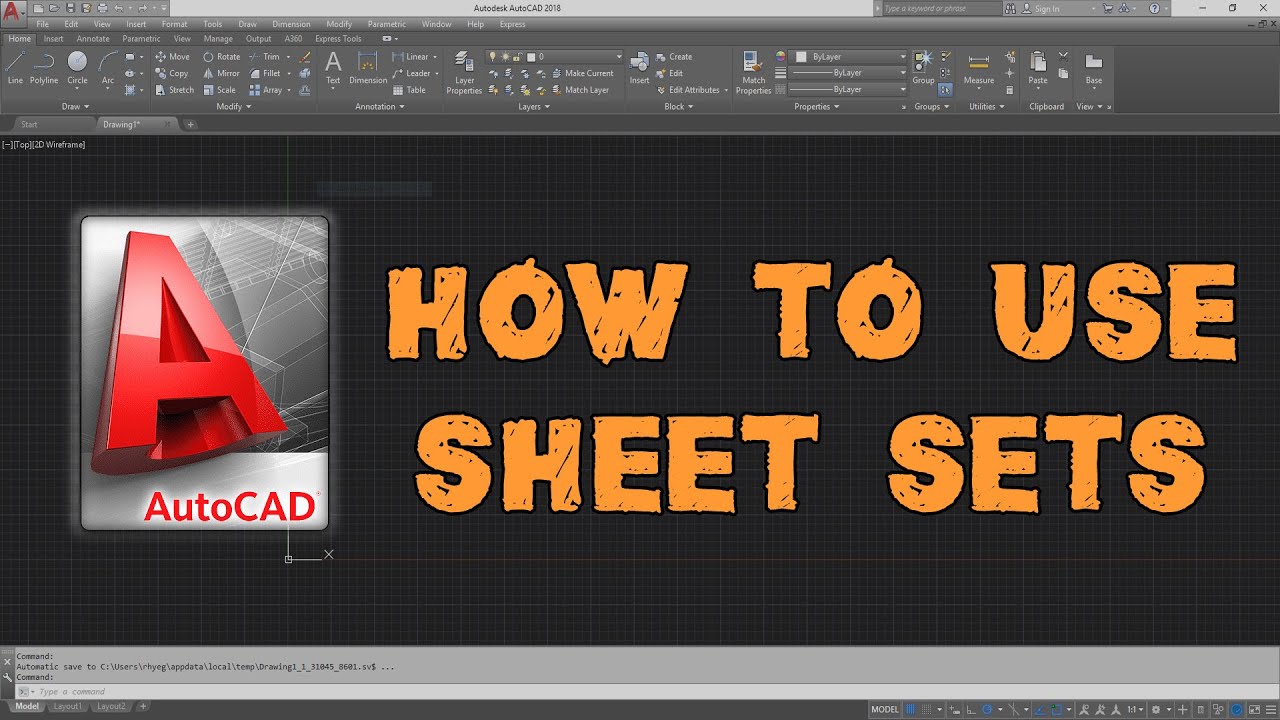This screenshot has height=720, width=1280.
Task: Open the Linear dimension dropdown arrow
Action: 435,57
